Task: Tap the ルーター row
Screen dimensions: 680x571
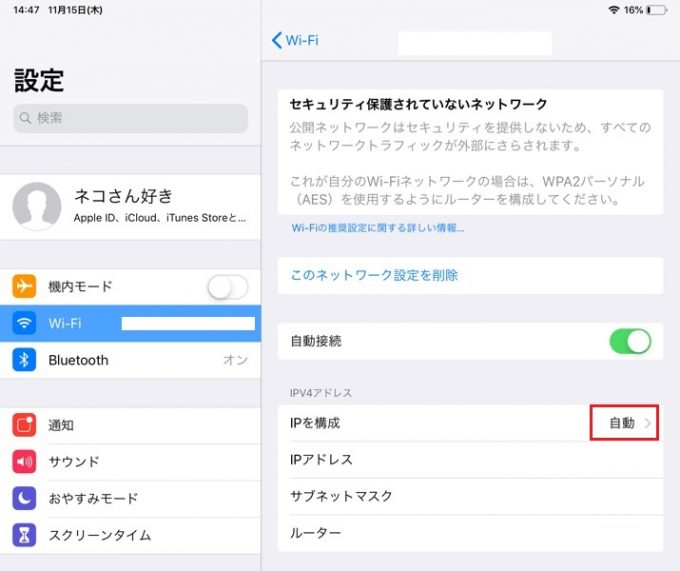Action: [x=470, y=533]
